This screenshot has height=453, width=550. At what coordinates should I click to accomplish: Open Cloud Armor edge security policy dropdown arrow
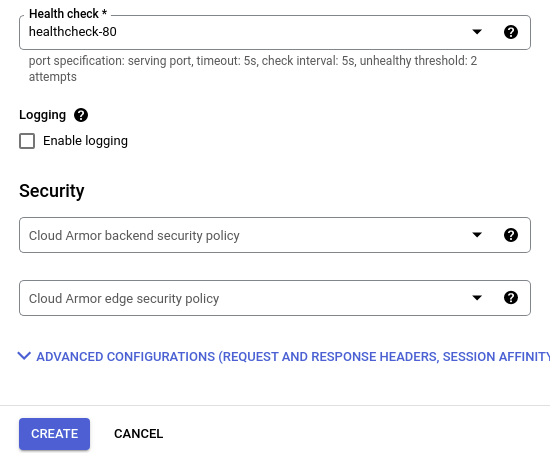[477, 298]
